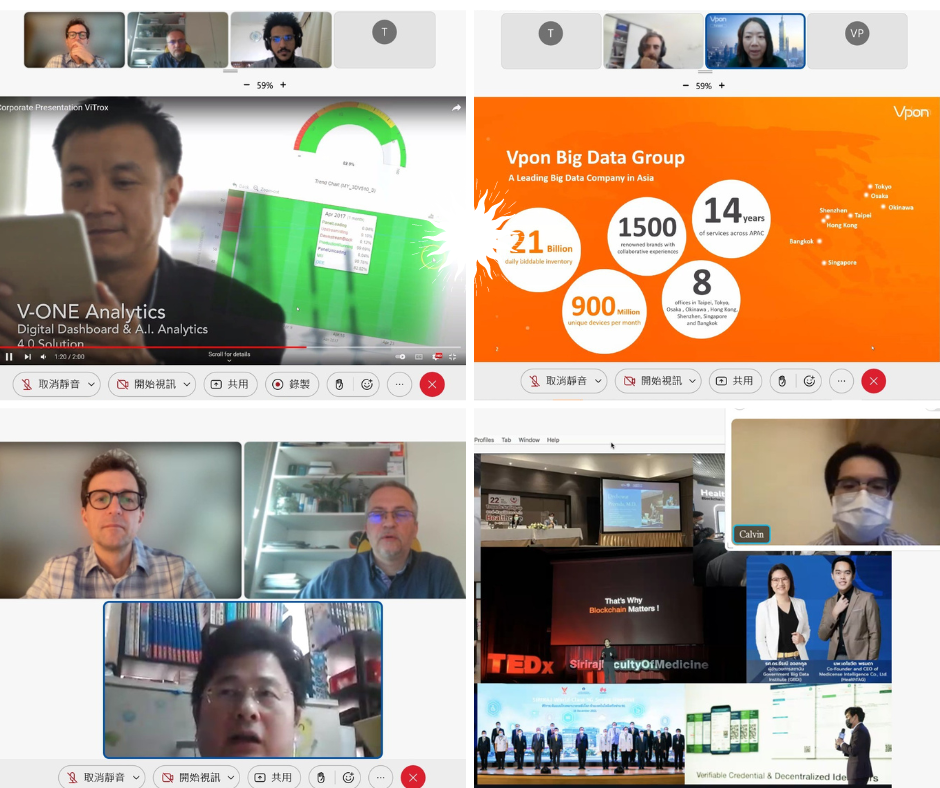Start video in bottom-left meeting toolbar
This screenshot has height=788, width=940.
(x=190, y=777)
